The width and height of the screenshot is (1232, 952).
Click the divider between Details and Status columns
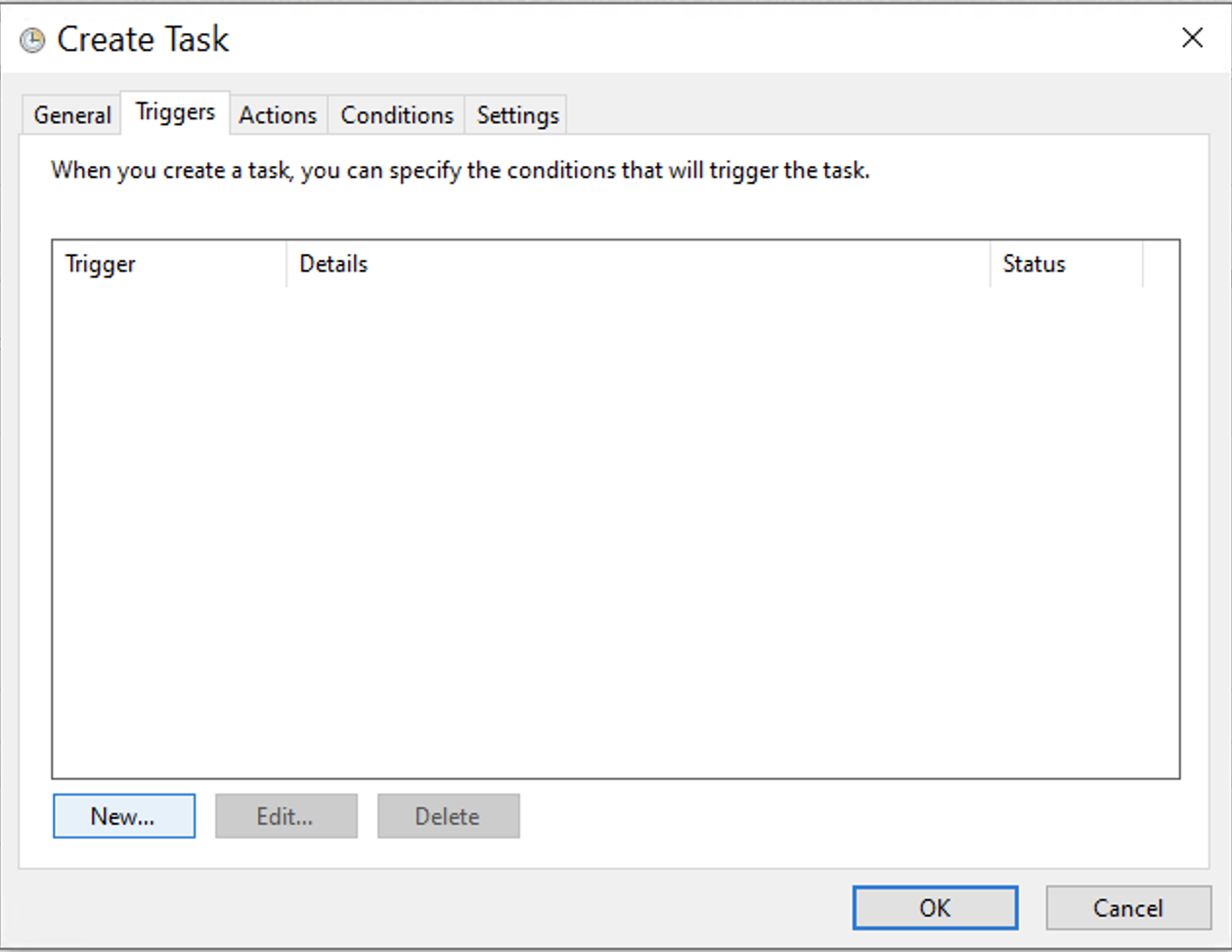[989, 263]
